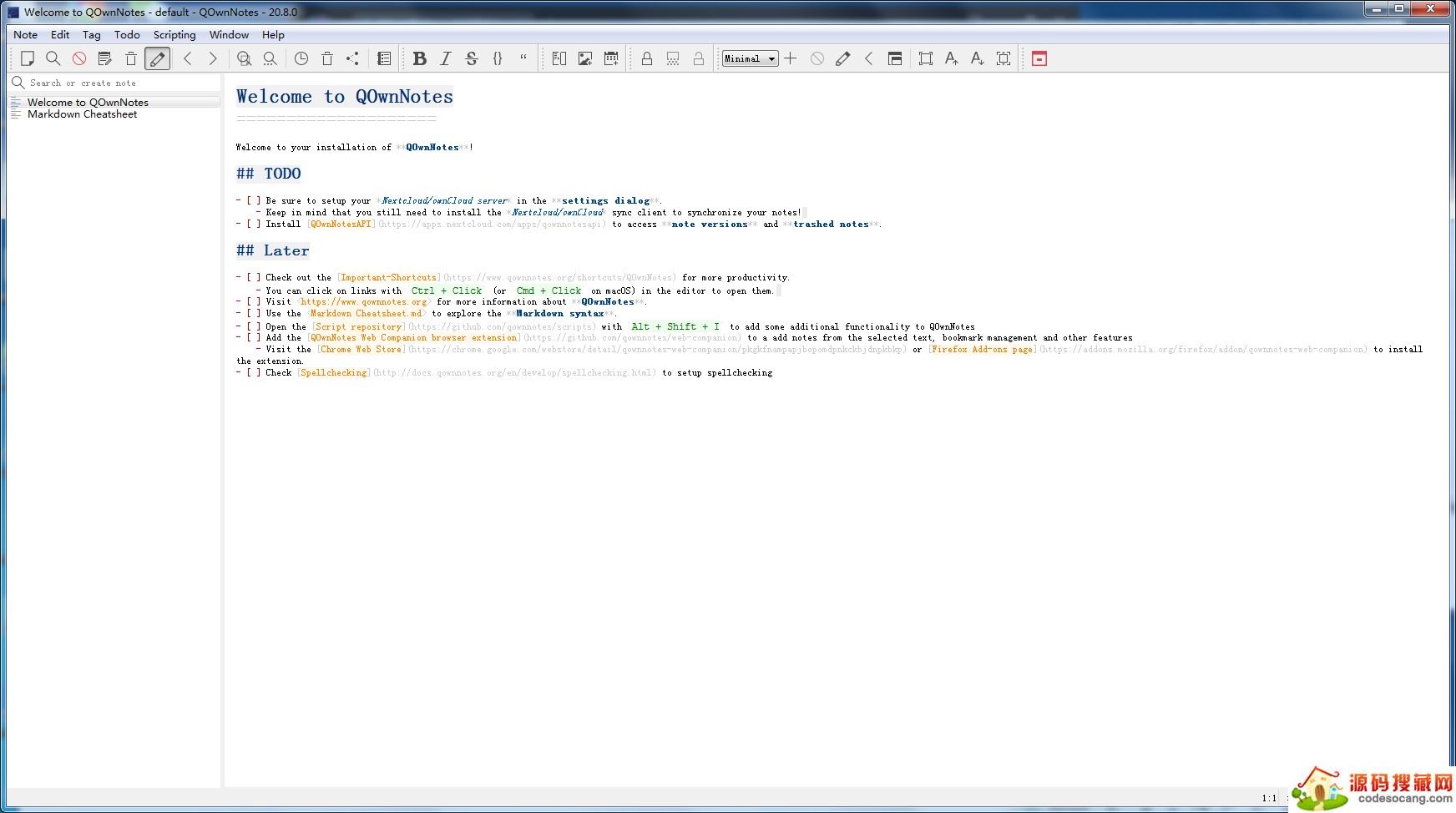The height and width of the screenshot is (813, 1456).
Task: Click the square frame icon before text-size buttons
Action: click(926, 58)
